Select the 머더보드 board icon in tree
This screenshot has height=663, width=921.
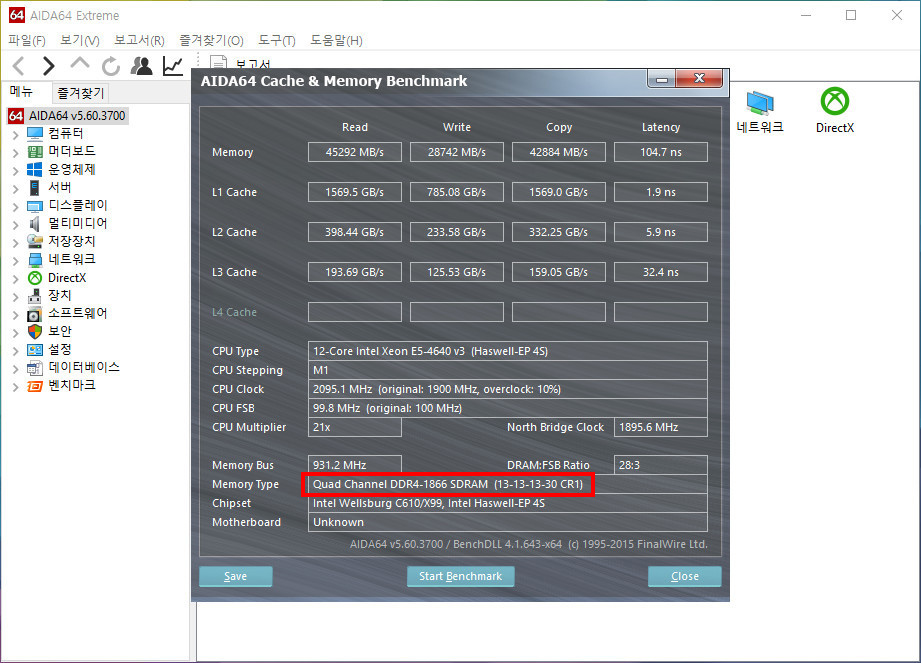(35, 152)
